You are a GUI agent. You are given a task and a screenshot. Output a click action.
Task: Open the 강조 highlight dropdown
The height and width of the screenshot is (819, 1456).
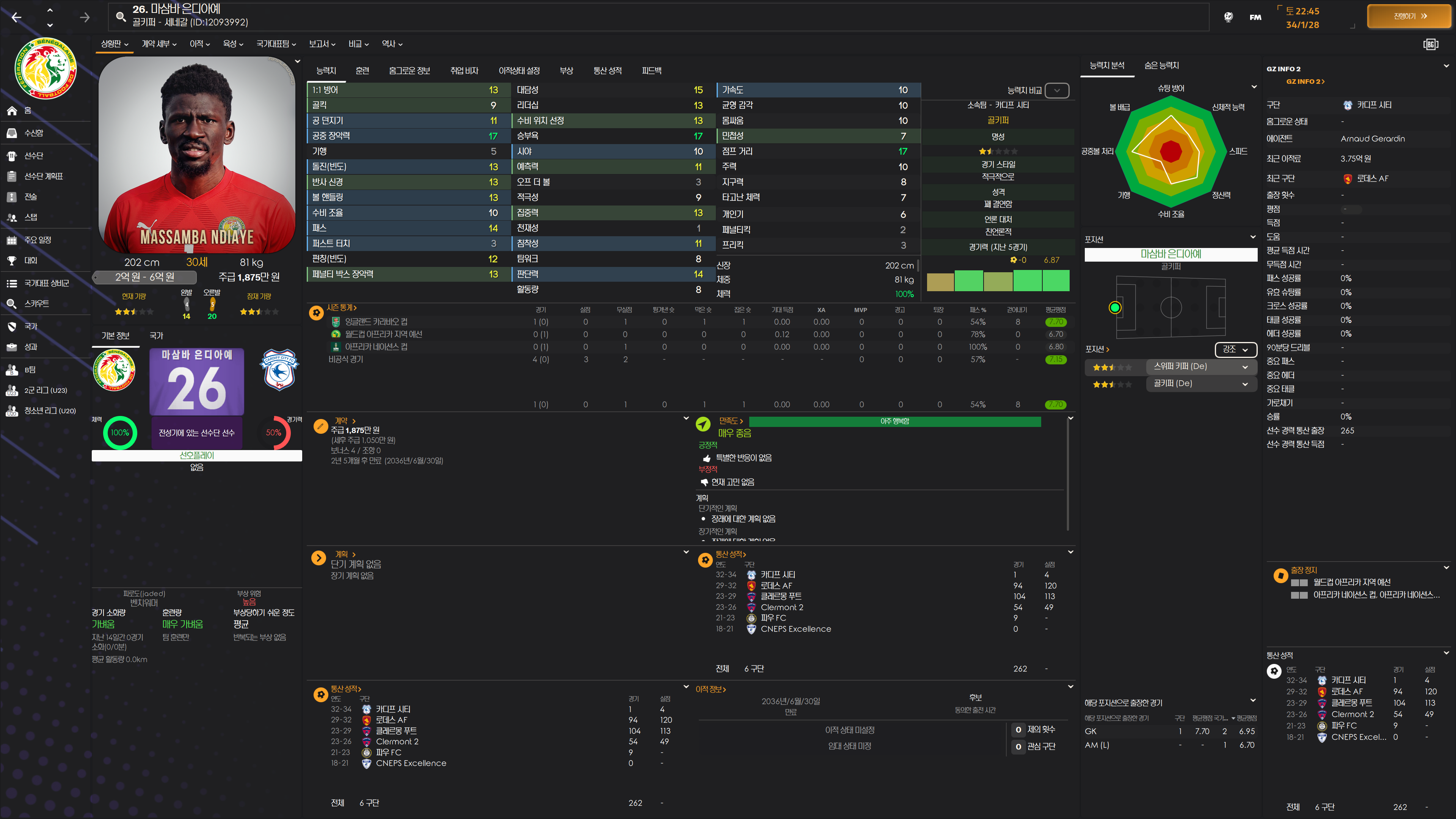(1236, 349)
